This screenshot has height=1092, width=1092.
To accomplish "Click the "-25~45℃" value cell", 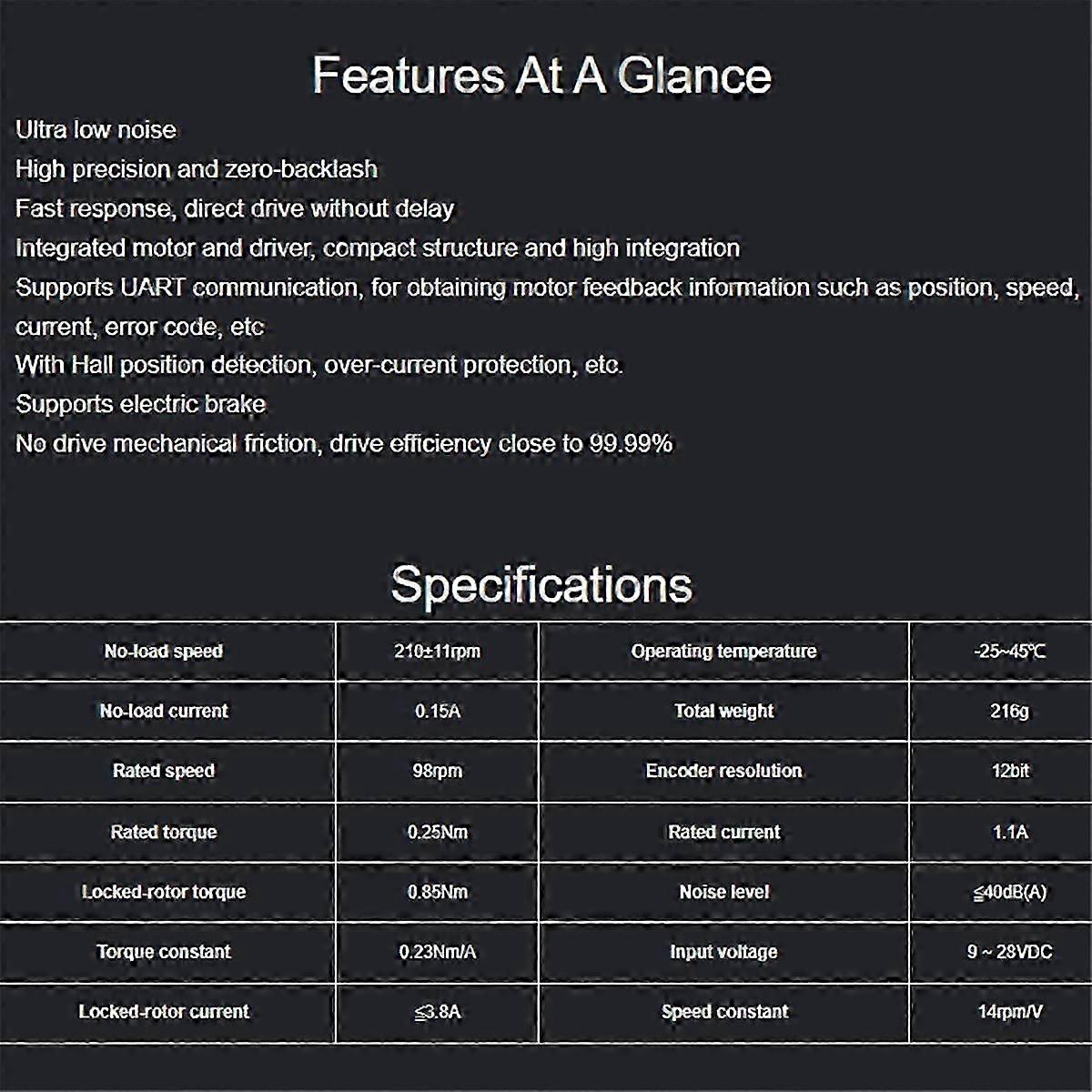I will click(1009, 652).
